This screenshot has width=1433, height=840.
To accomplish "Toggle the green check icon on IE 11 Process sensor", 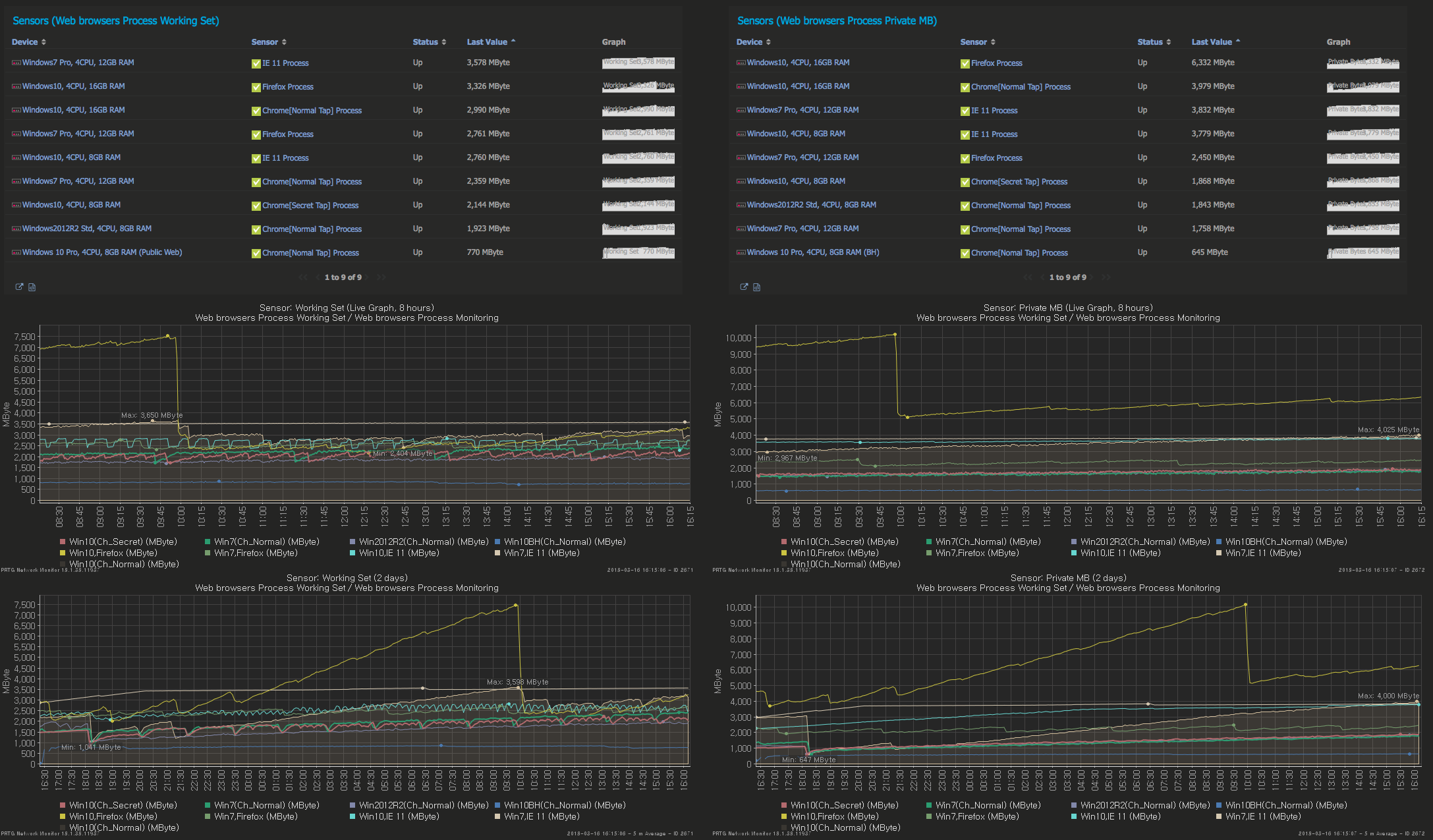I will coord(256,63).
